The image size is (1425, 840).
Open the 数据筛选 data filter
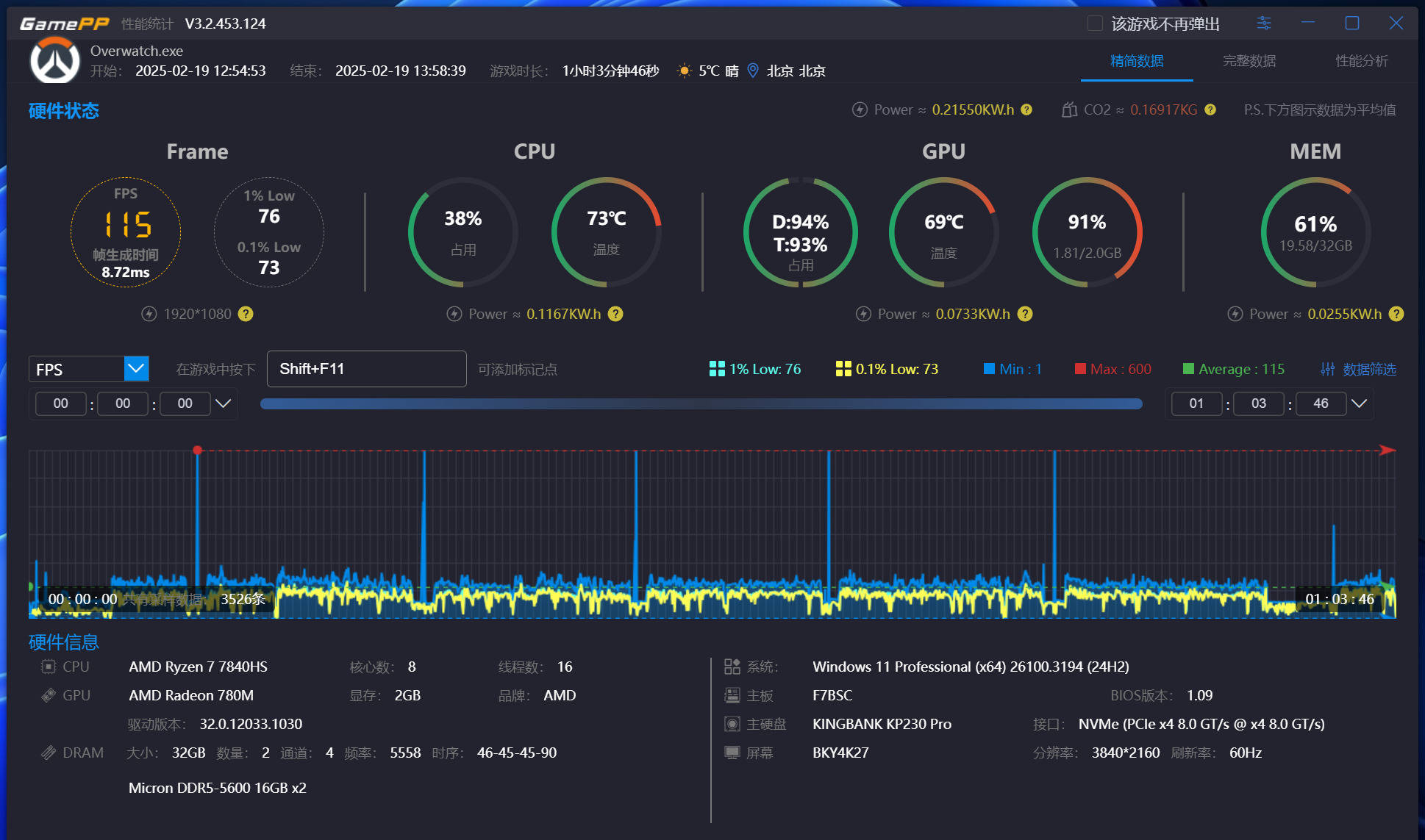point(1358,369)
